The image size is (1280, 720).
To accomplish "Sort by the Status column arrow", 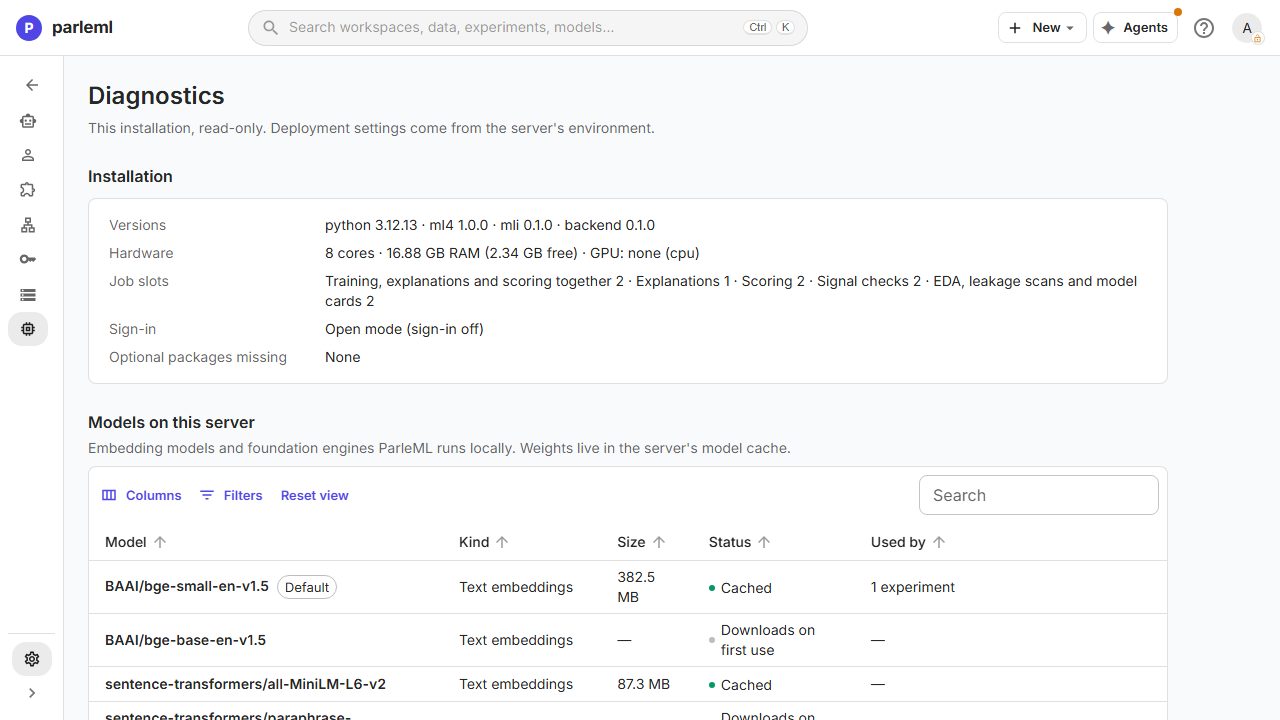I will tap(764, 542).
